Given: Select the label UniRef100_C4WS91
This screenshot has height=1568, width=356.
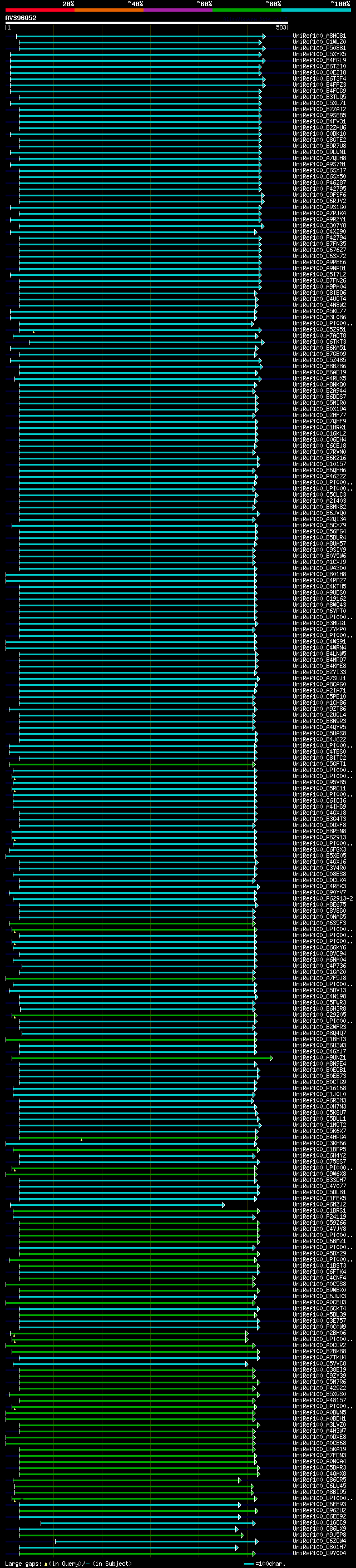Looking at the screenshot, I should [x=319, y=641].
